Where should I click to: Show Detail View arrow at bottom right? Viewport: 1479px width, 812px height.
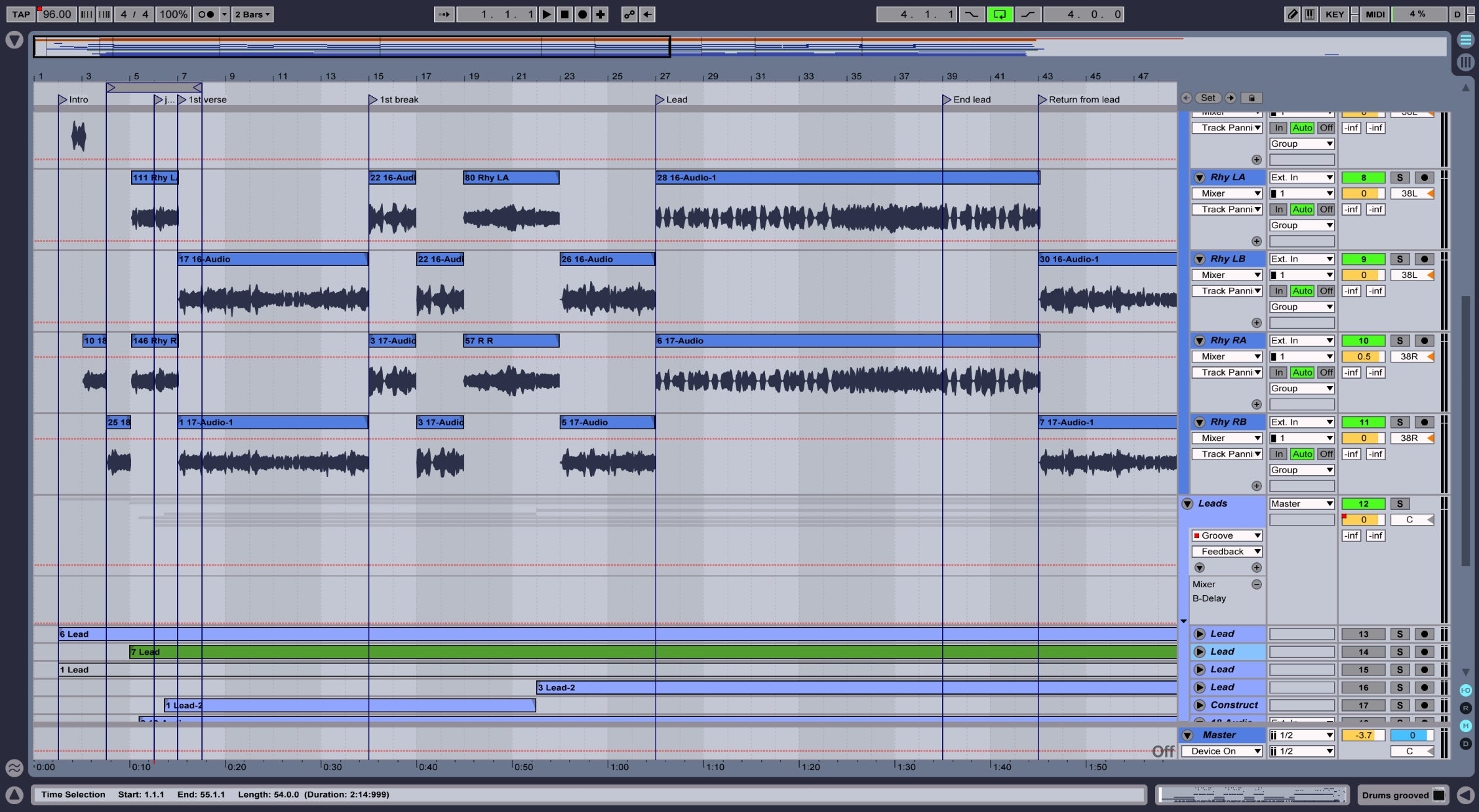[1465, 795]
